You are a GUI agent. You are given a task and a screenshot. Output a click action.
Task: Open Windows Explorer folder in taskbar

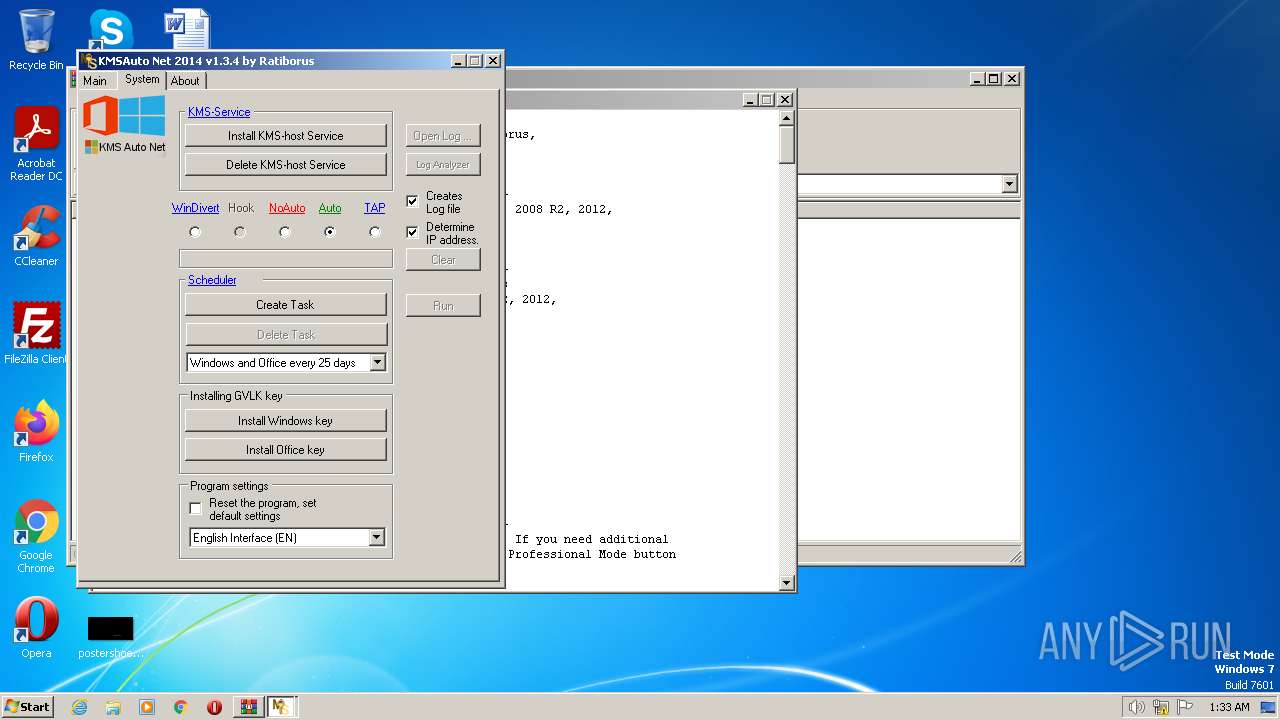click(x=113, y=707)
